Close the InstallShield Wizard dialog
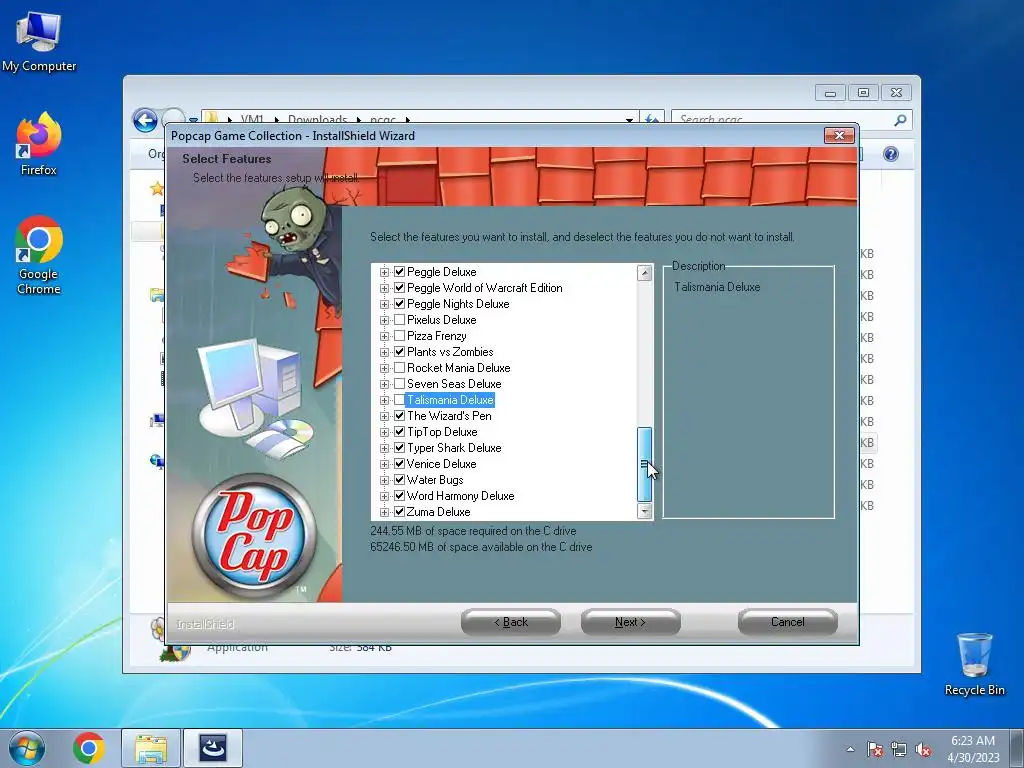This screenshot has height=768, width=1024. tap(839, 135)
